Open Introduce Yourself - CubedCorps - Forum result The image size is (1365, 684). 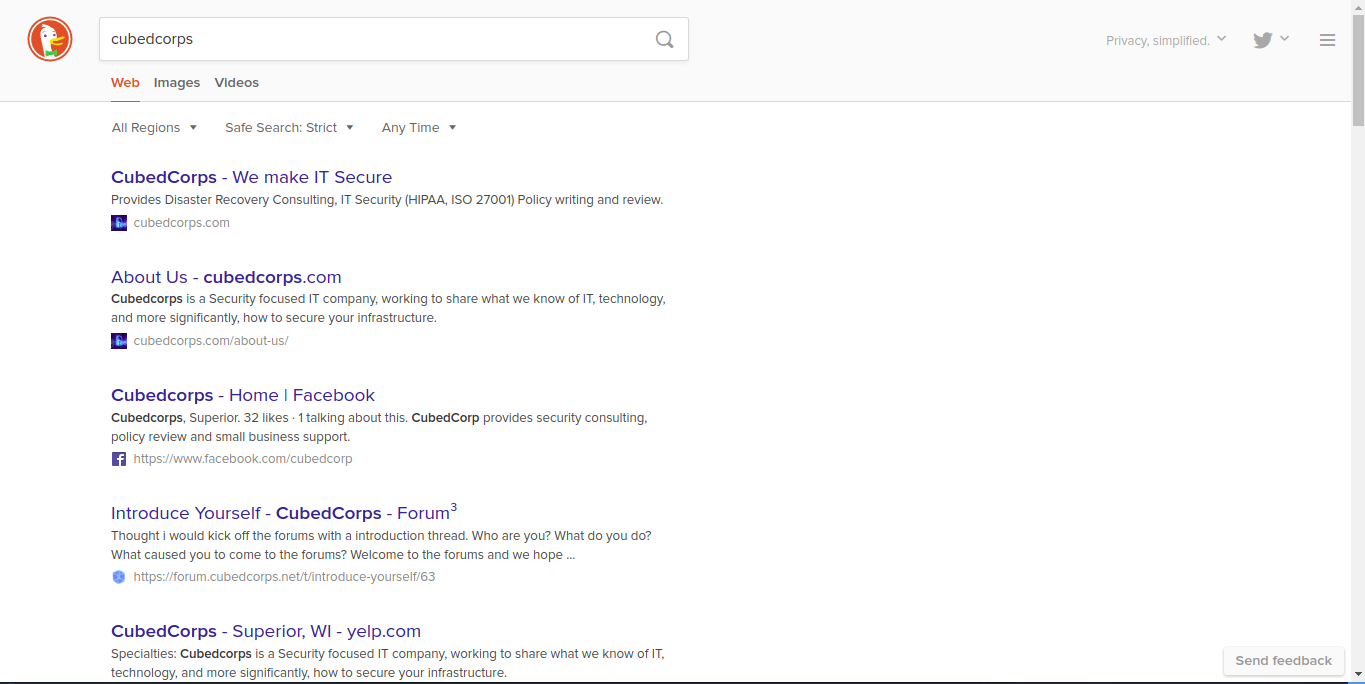click(284, 512)
